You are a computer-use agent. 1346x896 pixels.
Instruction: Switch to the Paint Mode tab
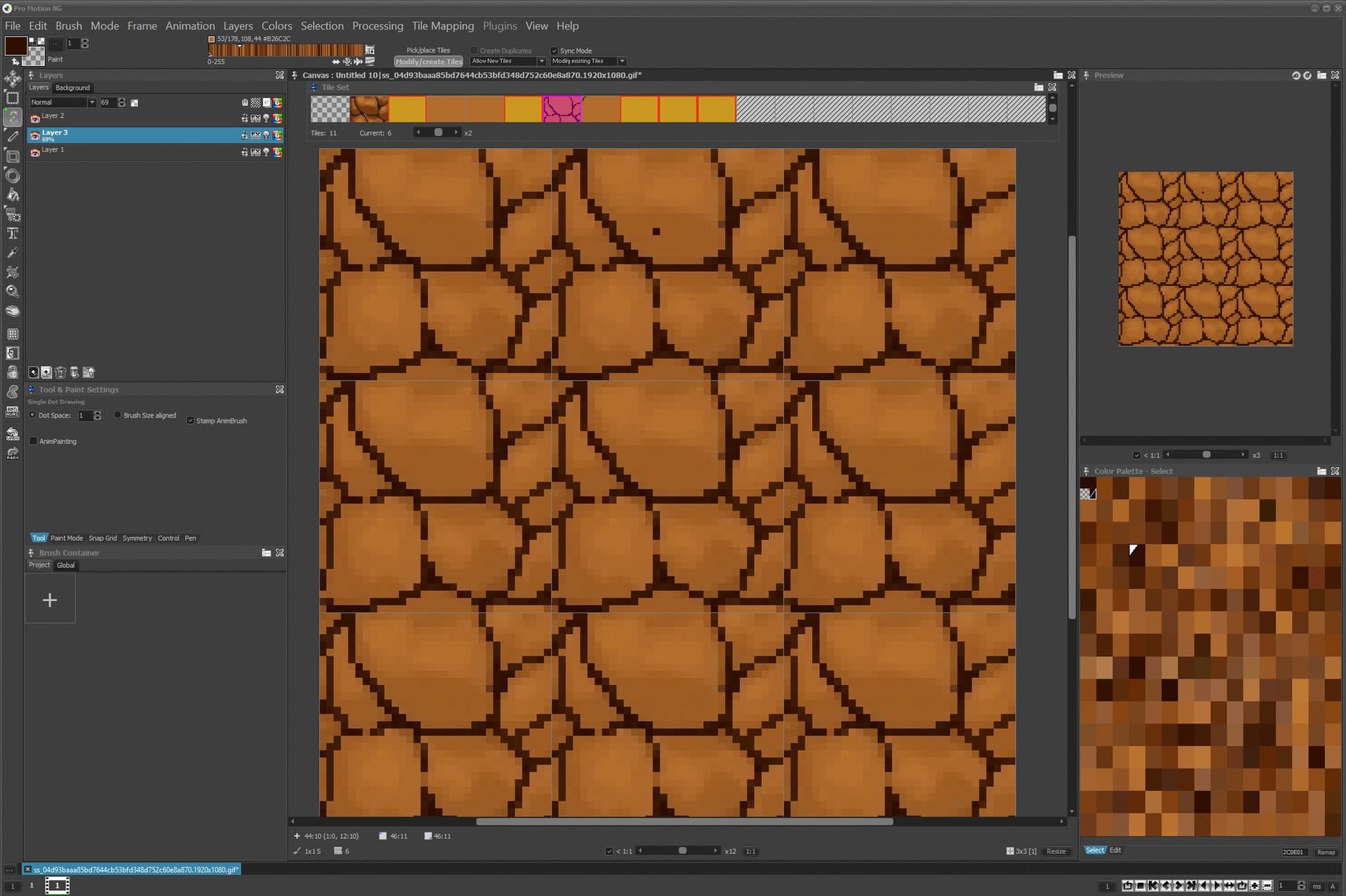(x=67, y=538)
